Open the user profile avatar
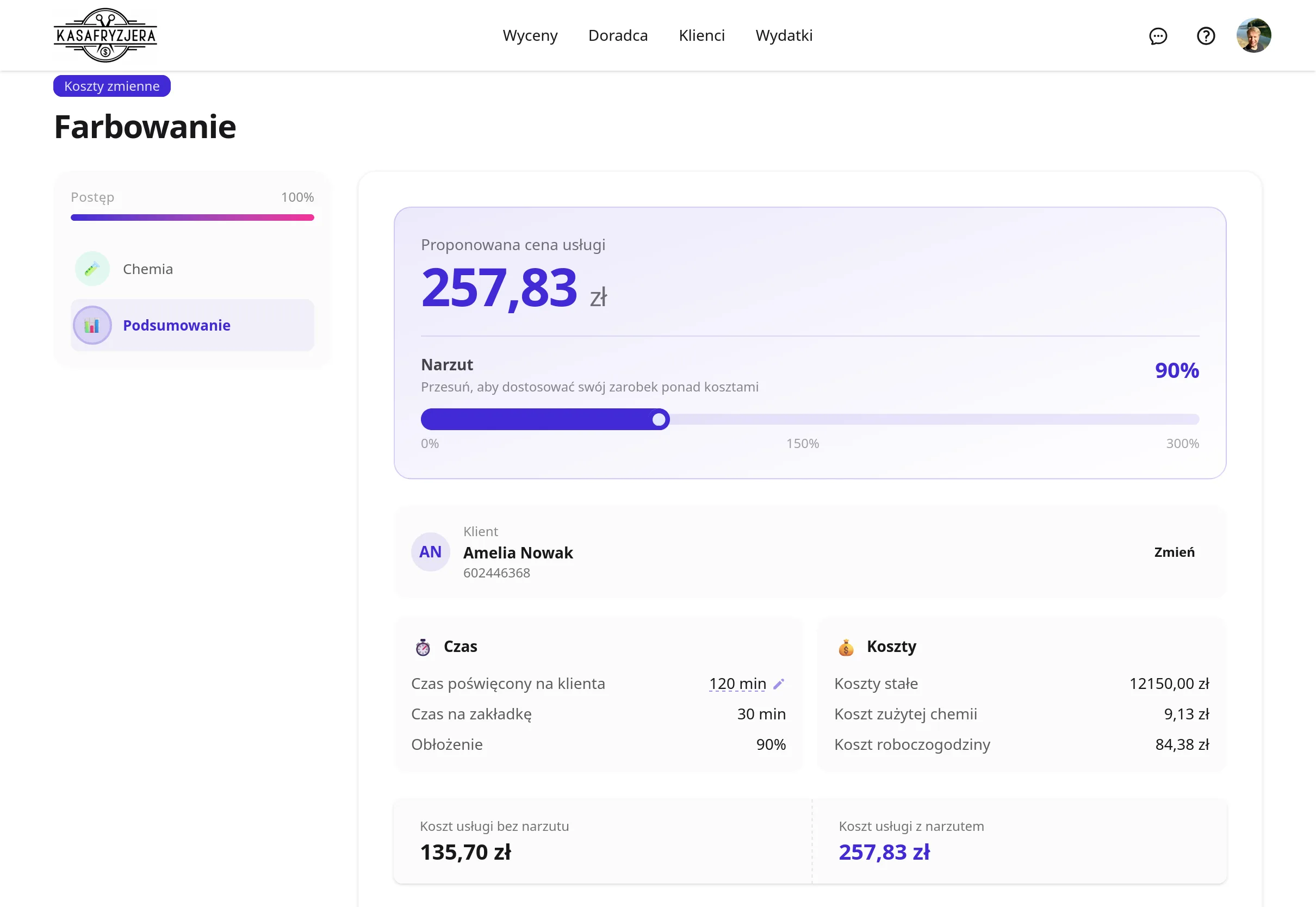The width and height of the screenshot is (1316, 907). pyautogui.click(x=1253, y=35)
